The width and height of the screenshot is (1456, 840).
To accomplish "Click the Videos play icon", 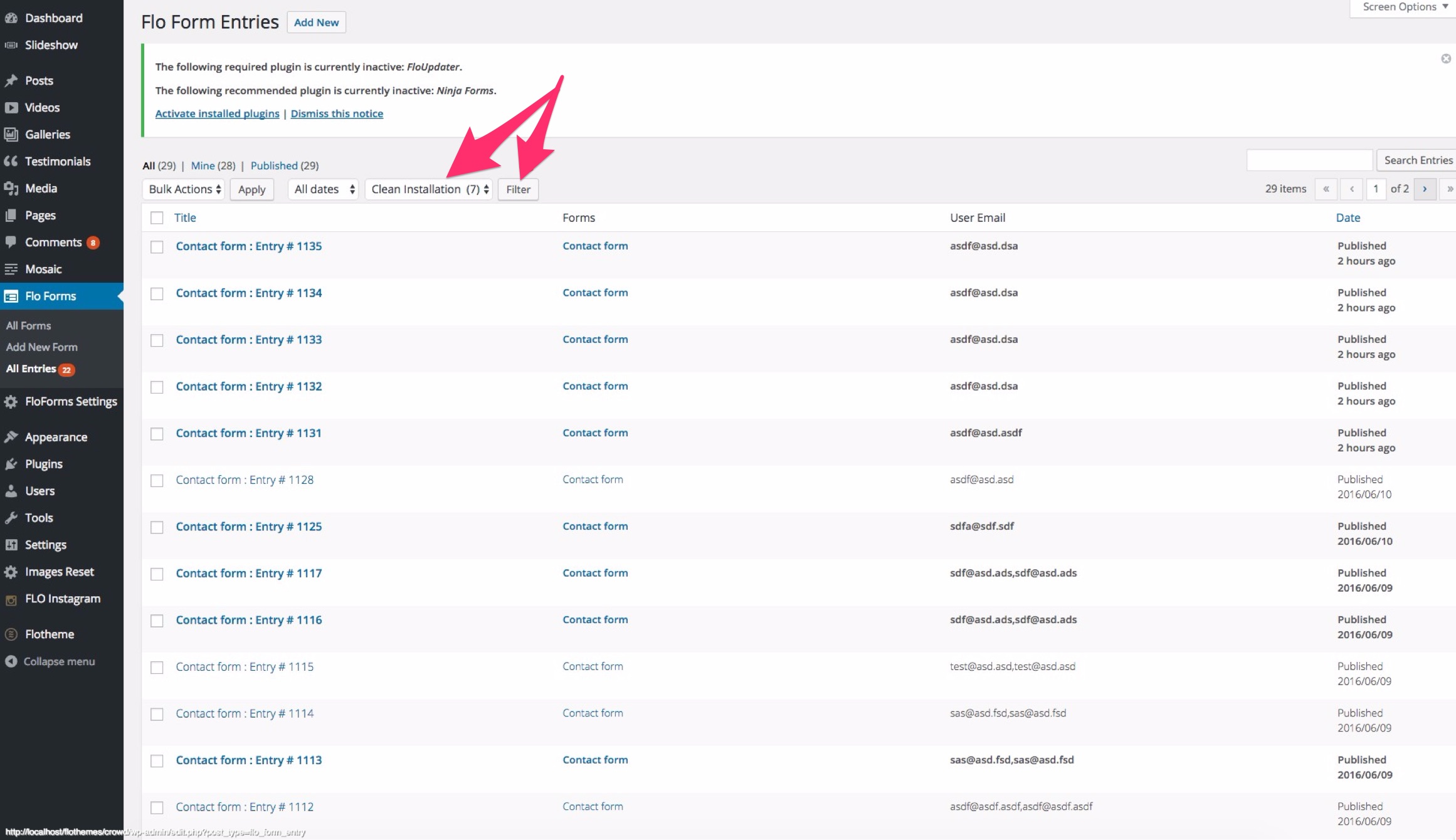I will click(11, 107).
